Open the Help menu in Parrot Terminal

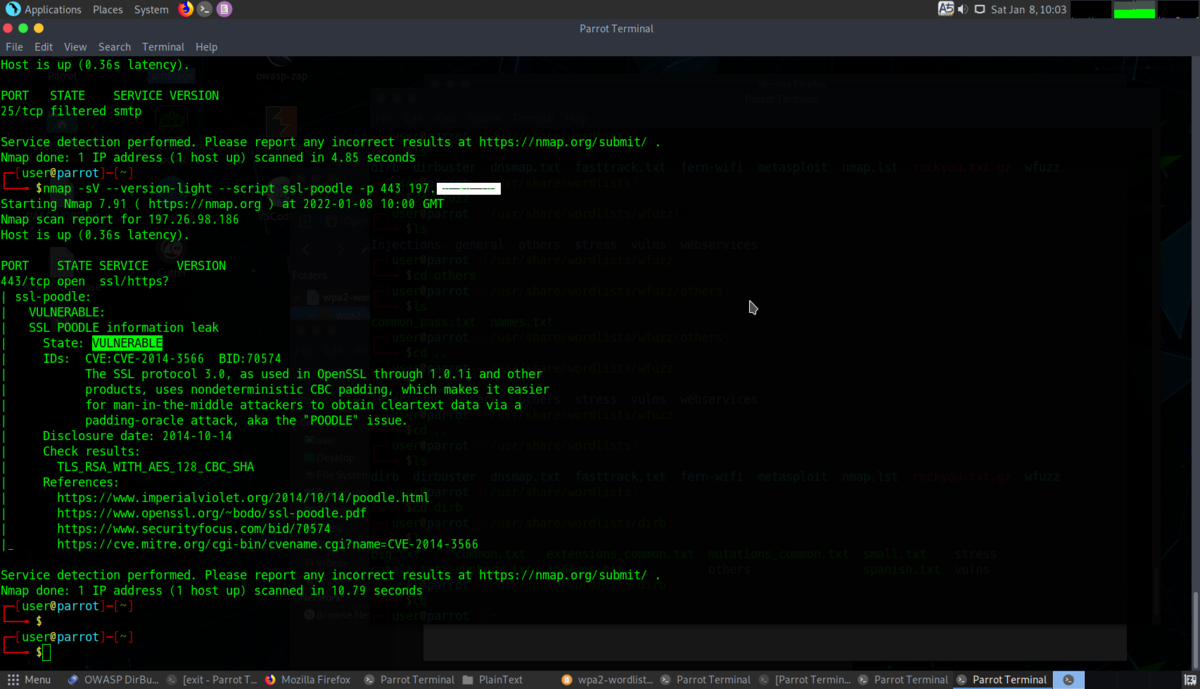tap(206, 47)
